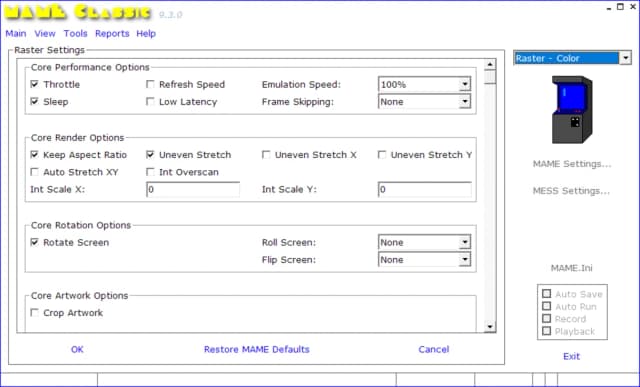The width and height of the screenshot is (640, 387).
Task: Tick the Int Overscan checkbox
Action: click(150, 172)
